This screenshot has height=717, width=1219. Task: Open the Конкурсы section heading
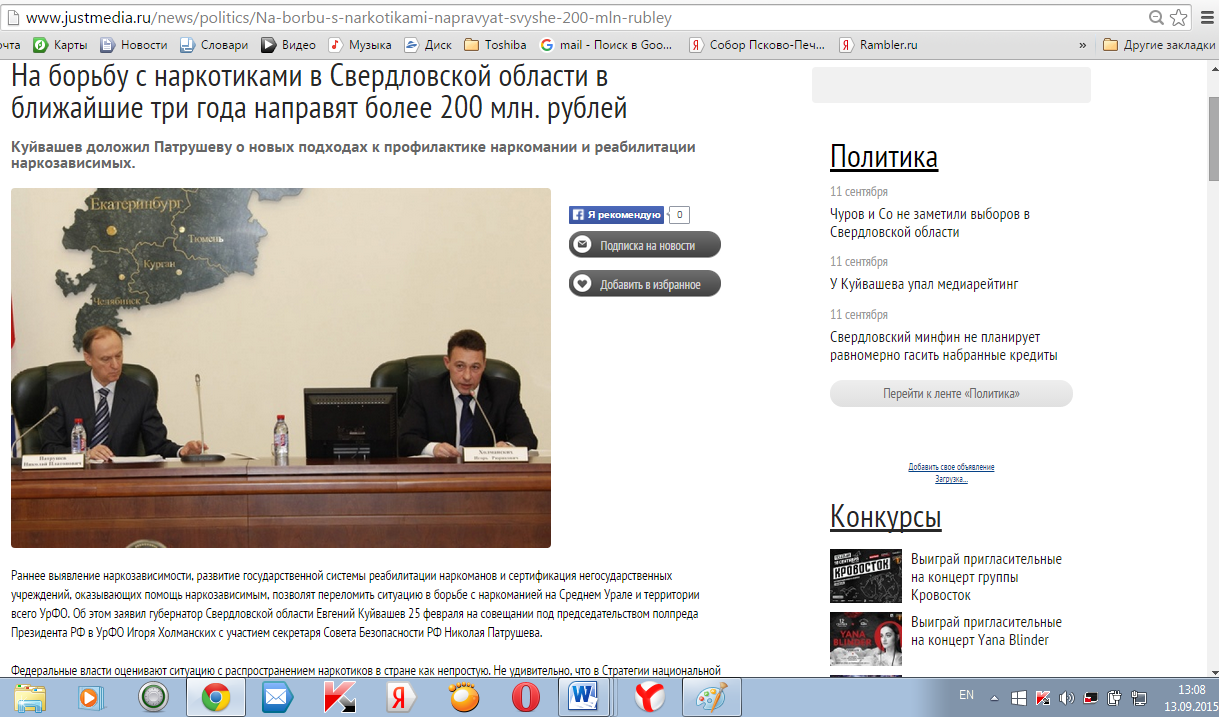885,517
